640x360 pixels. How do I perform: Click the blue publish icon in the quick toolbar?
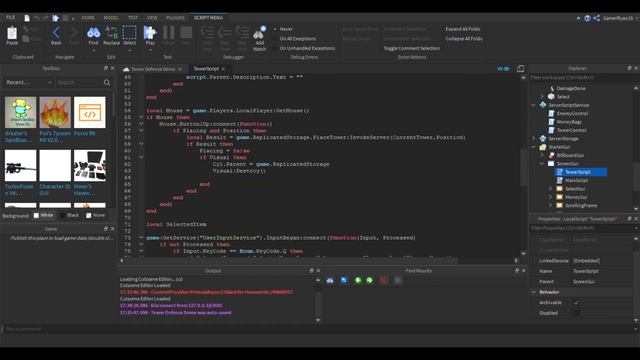(x=56, y=18)
